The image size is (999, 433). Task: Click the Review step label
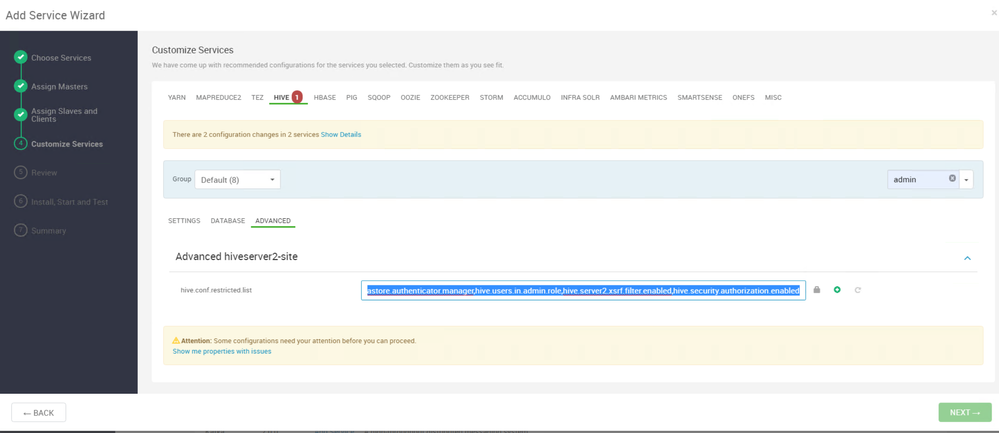pyautogui.click(x=44, y=173)
